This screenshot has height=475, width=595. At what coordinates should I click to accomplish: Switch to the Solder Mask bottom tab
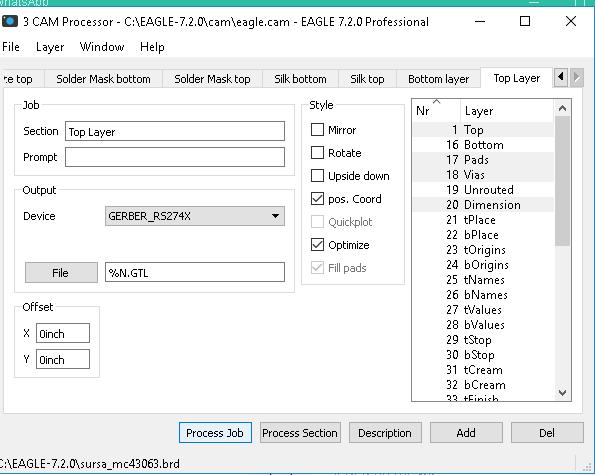[x=103, y=79]
